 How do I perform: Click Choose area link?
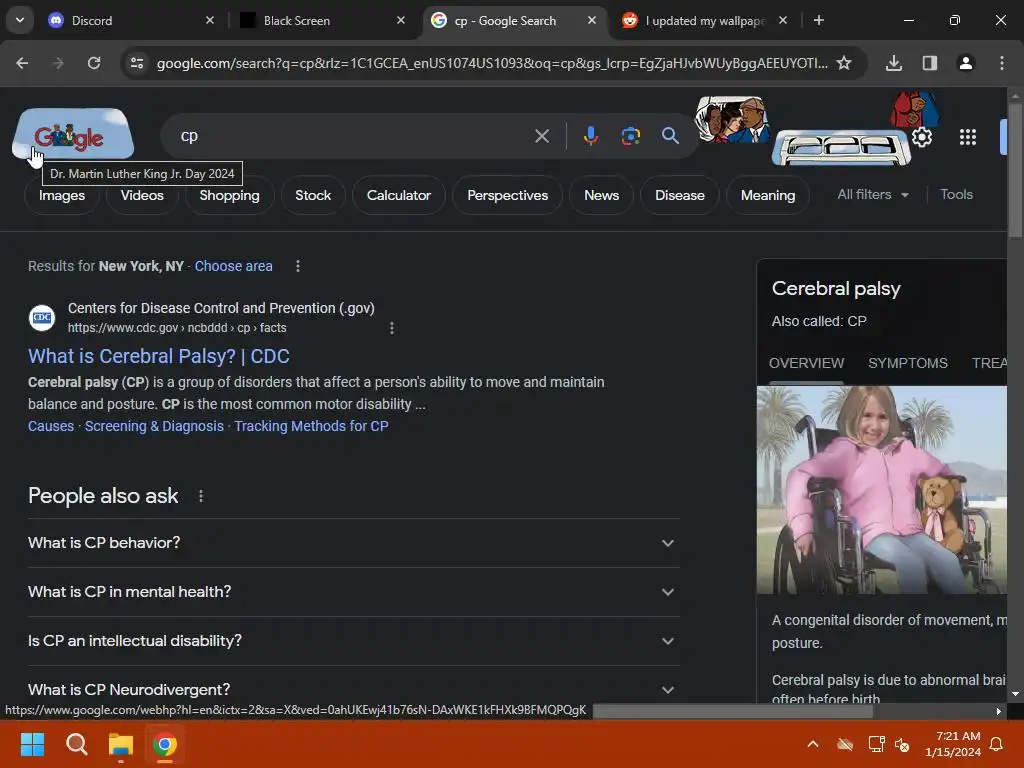tap(233, 266)
